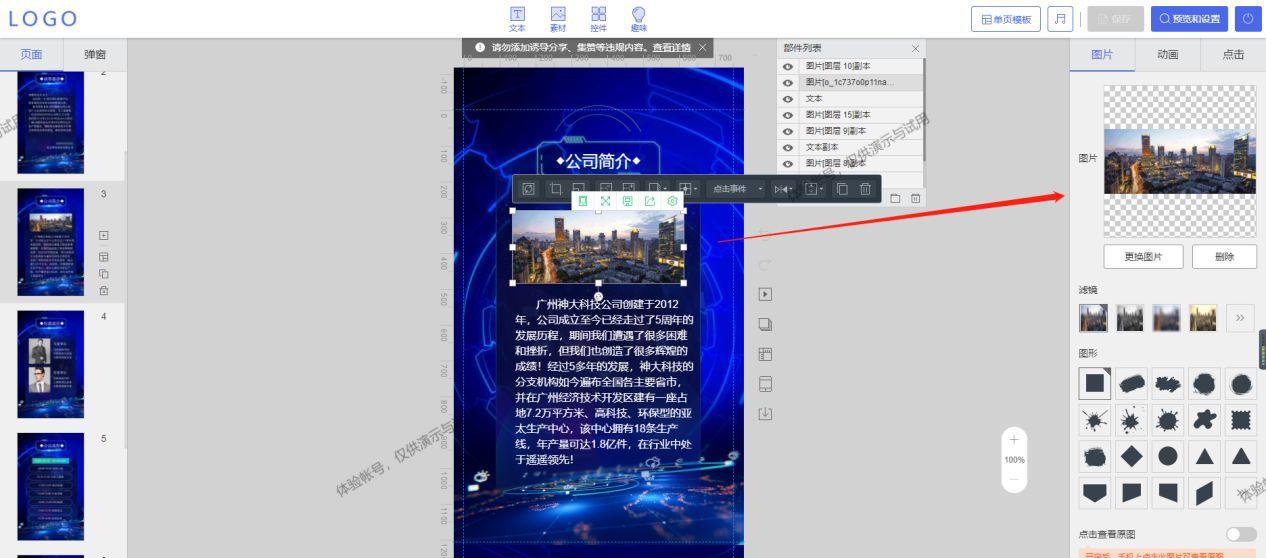Switch to the 动画 tab
1266x558 pixels.
pyautogui.click(x=1167, y=55)
